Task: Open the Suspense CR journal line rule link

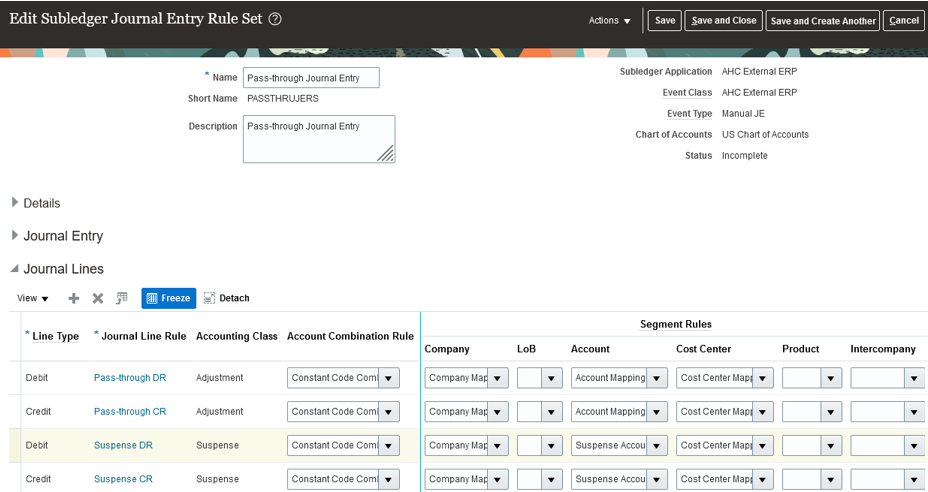Action: [123, 479]
